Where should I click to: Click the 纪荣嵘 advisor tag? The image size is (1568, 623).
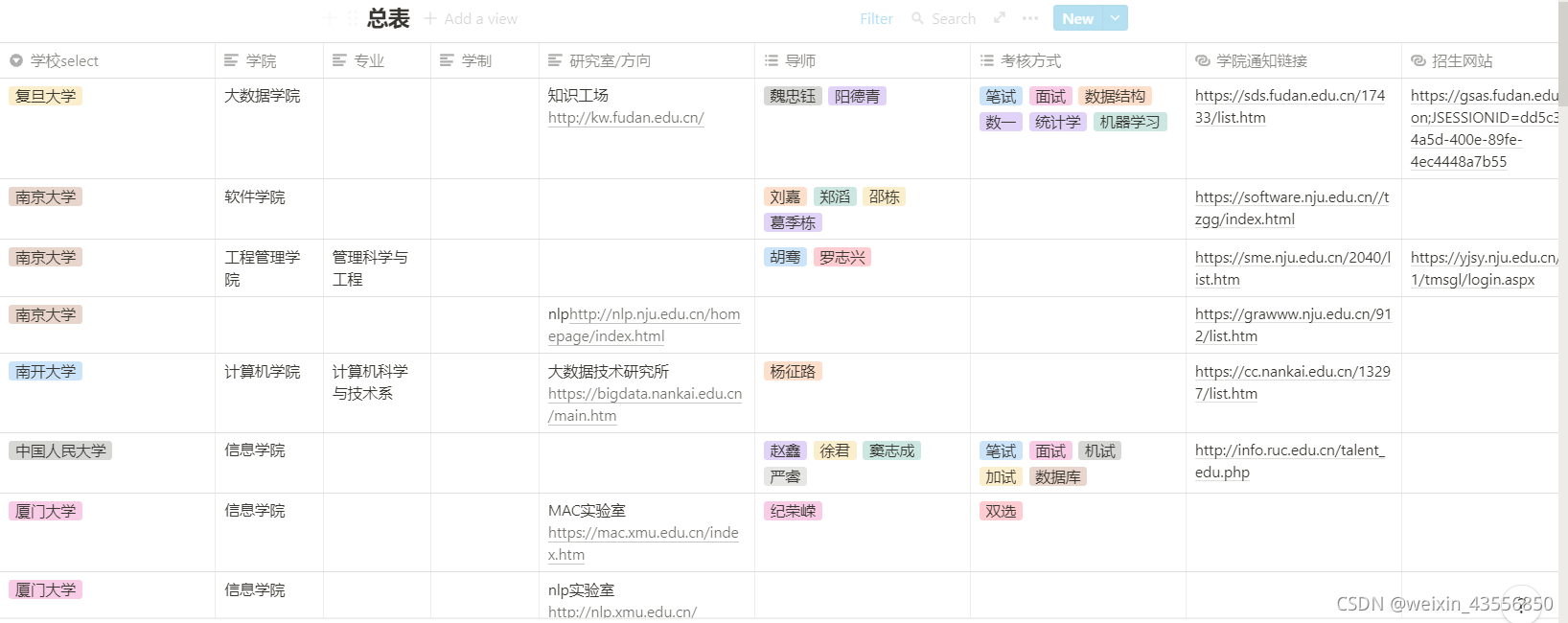pyautogui.click(x=793, y=511)
